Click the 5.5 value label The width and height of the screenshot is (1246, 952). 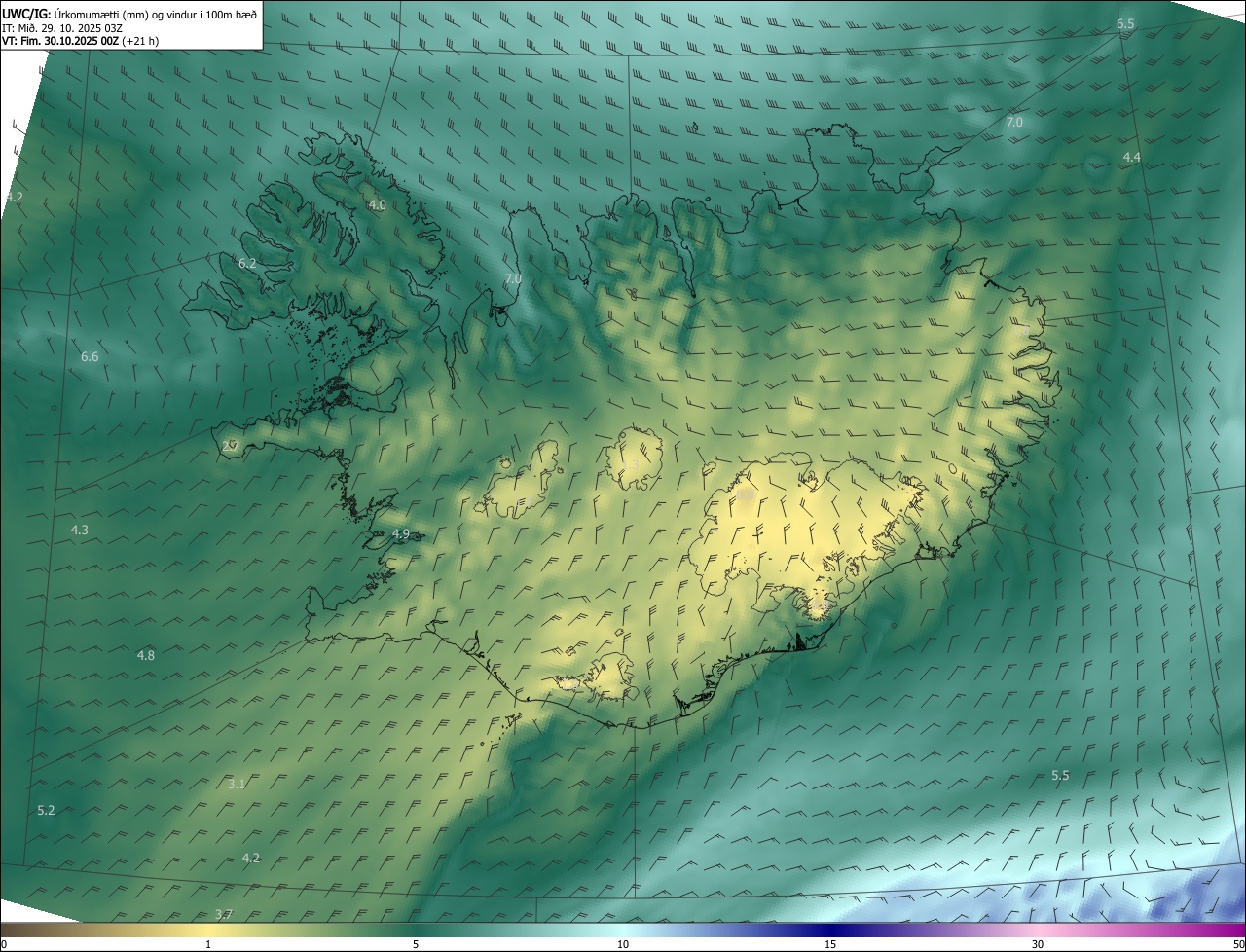(1061, 775)
